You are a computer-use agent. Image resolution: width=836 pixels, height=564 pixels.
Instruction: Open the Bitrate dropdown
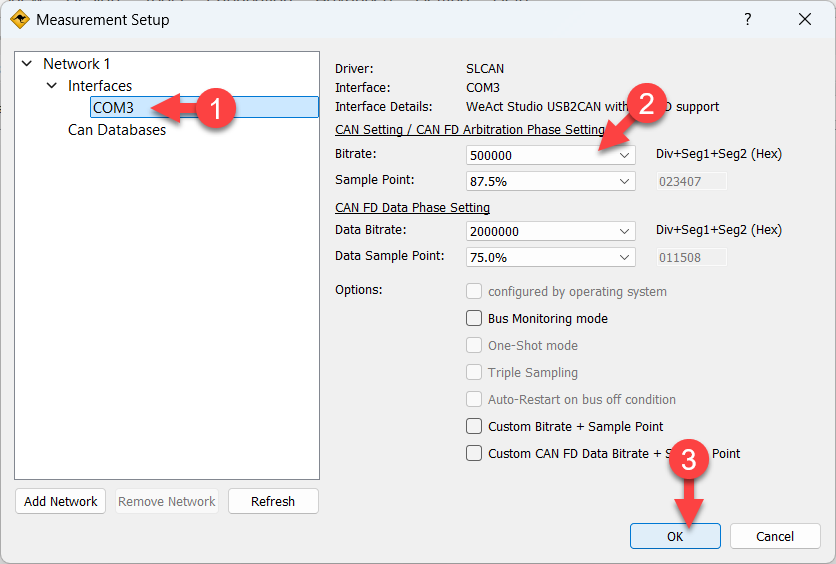pos(625,156)
